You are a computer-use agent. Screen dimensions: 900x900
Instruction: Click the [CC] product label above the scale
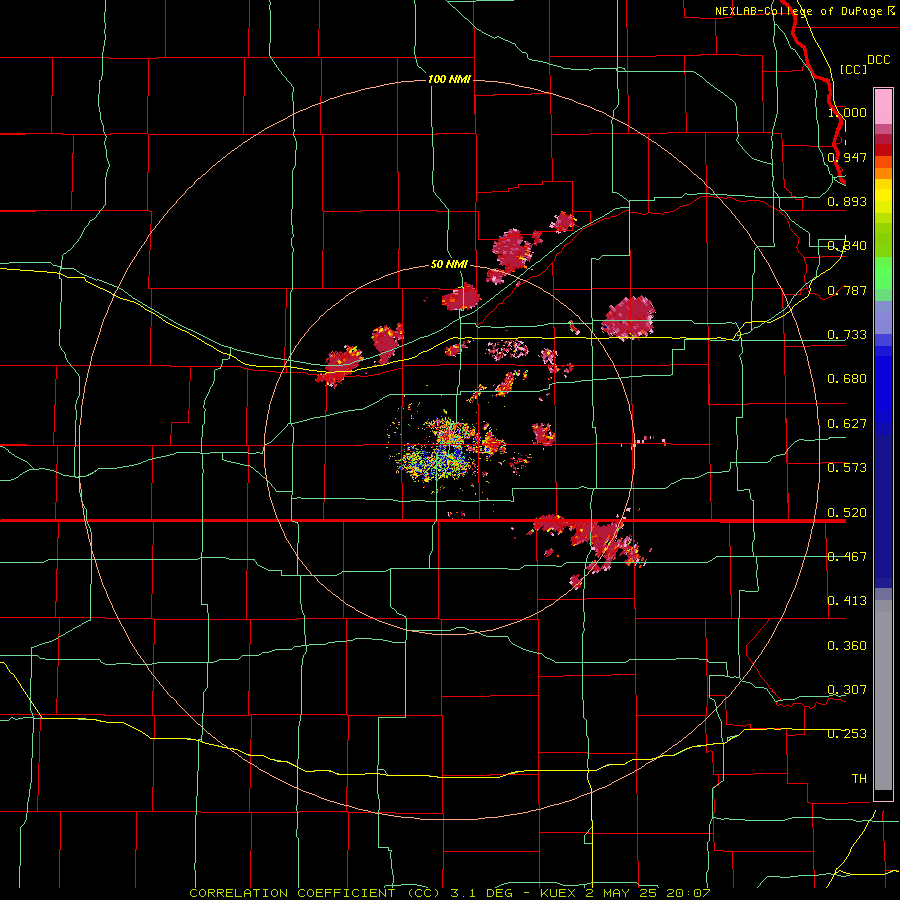coord(853,69)
